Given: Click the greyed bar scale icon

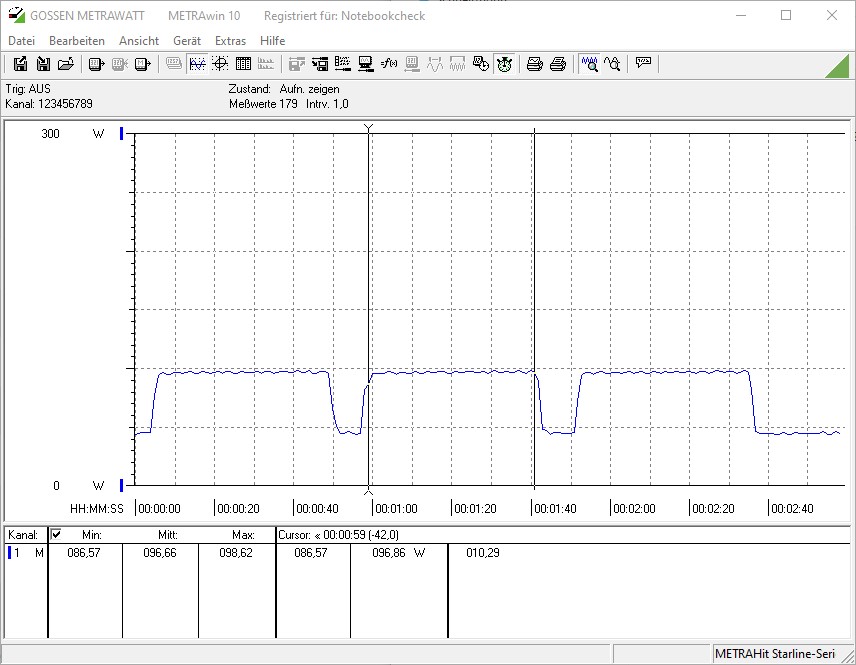Looking at the screenshot, I should [x=266, y=64].
